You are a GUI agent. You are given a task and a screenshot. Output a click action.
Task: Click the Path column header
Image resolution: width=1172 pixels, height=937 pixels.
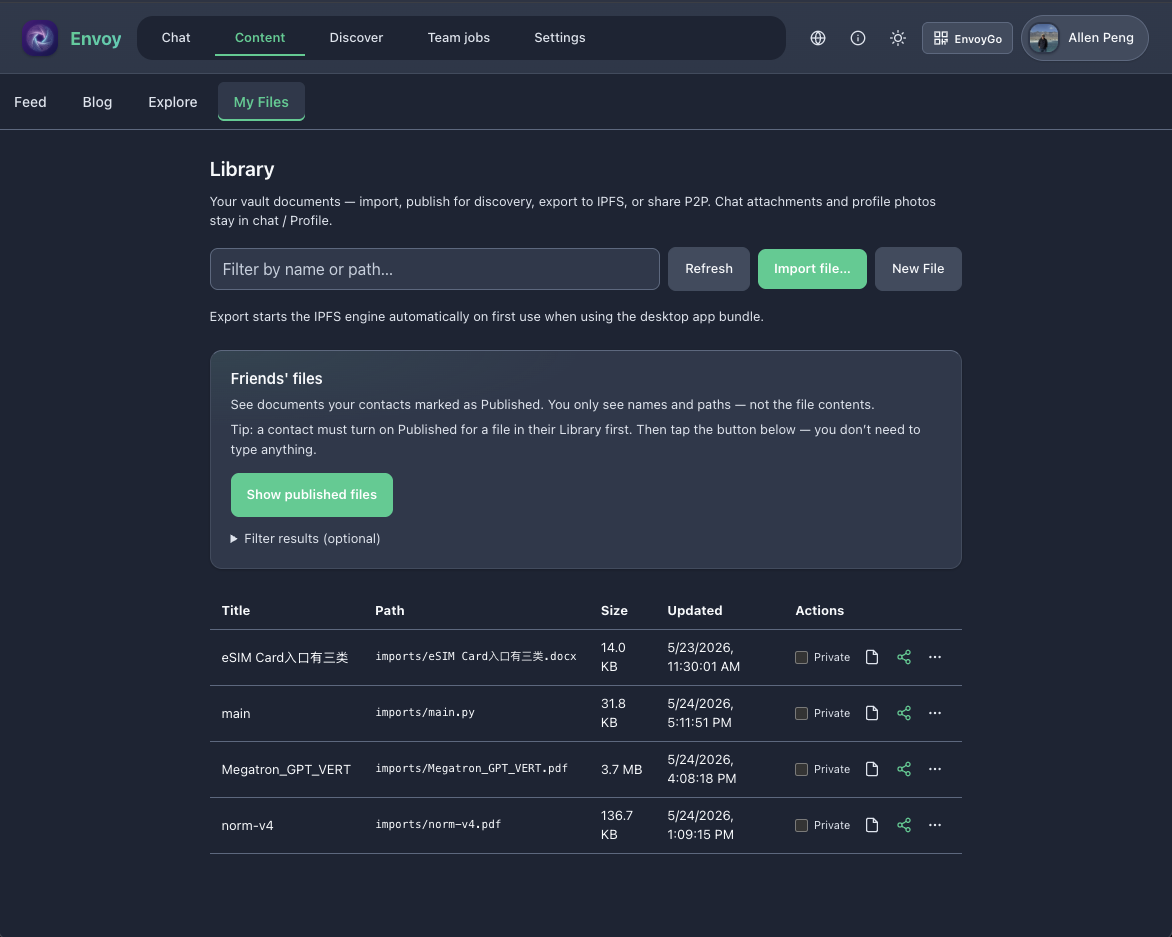[389, 610]
